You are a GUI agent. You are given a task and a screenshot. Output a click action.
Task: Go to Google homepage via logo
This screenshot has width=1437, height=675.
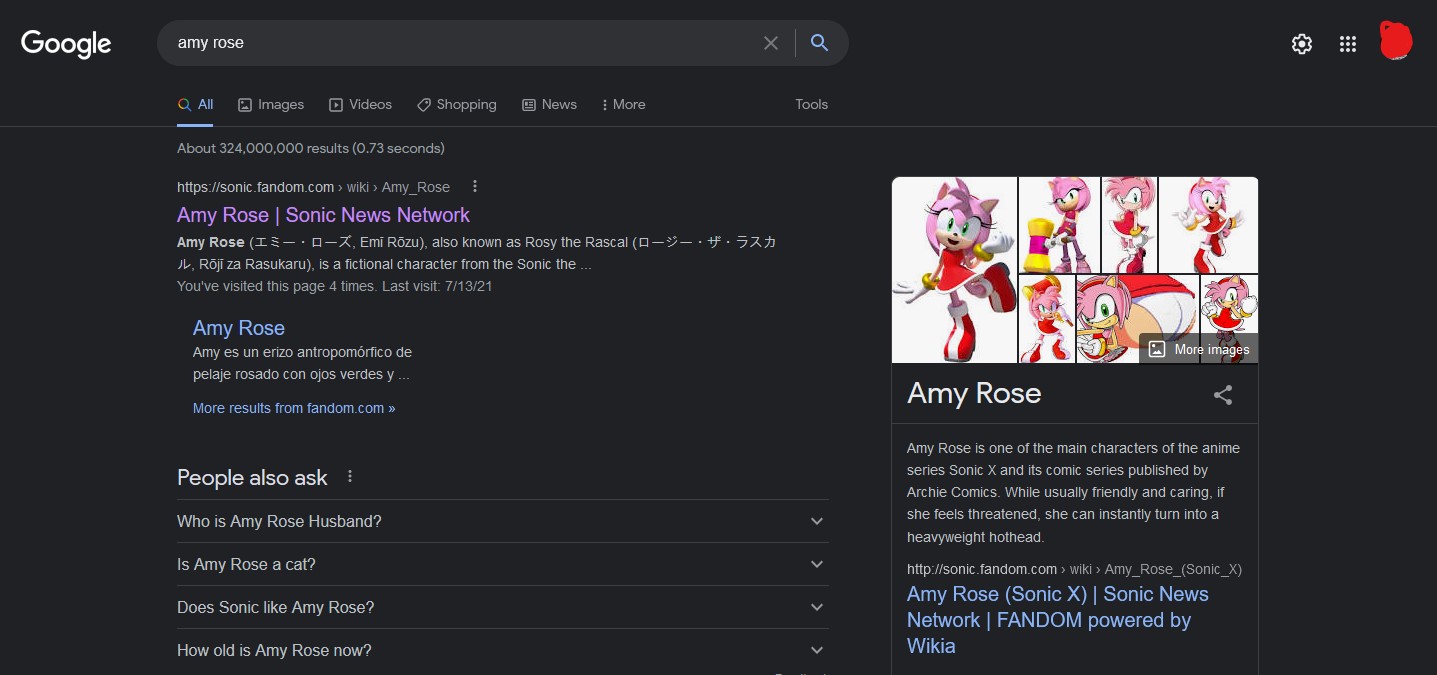[x=66, y=44]
